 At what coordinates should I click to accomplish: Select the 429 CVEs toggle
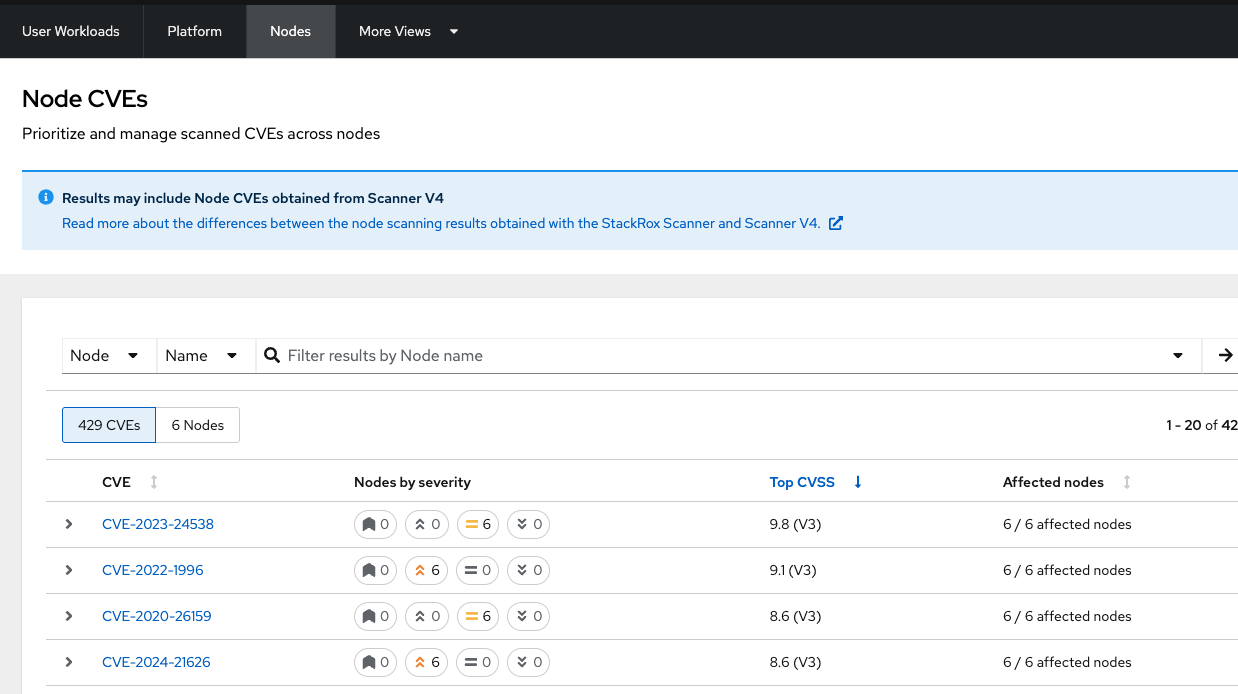(x=109, y=425)
